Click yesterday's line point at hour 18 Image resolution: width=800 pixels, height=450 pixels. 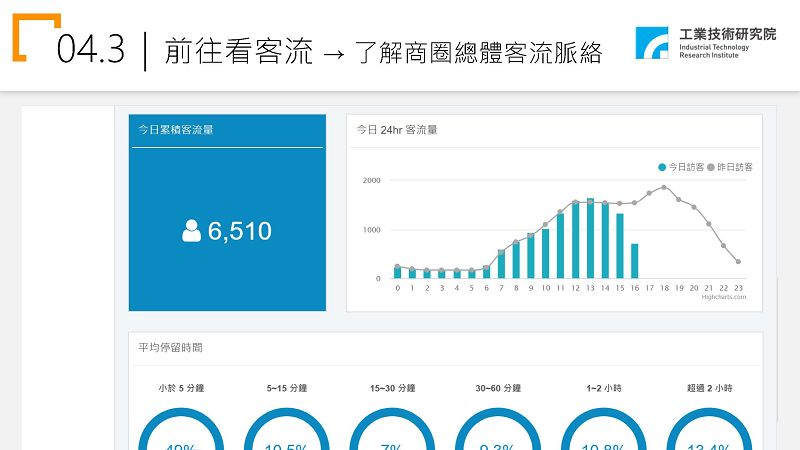tap(664, 187)
